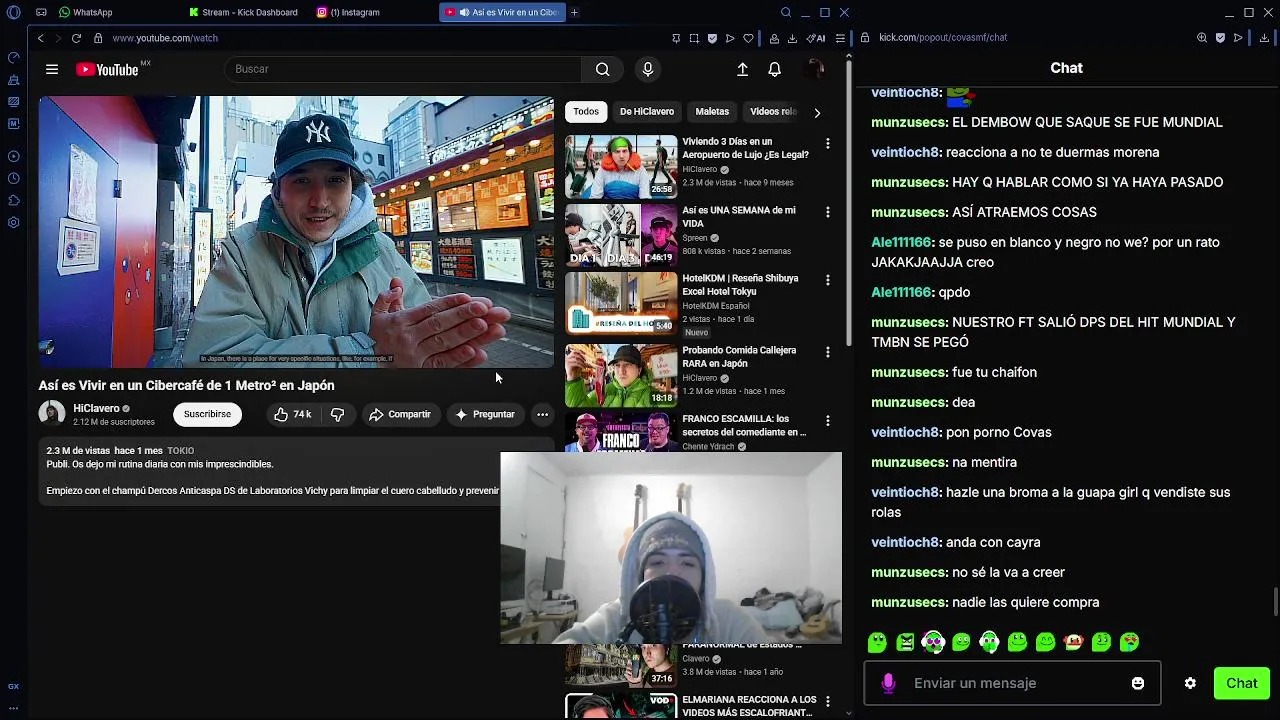The width and height of the screenshot is (1280, 720).
Task: Pin the page with pushpin toolbar icon
Action: [x=676, y=38]
